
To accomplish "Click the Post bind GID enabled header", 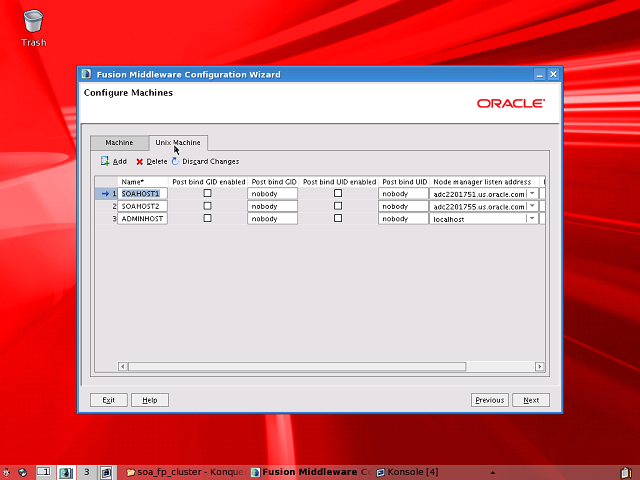I will [209, 182].
